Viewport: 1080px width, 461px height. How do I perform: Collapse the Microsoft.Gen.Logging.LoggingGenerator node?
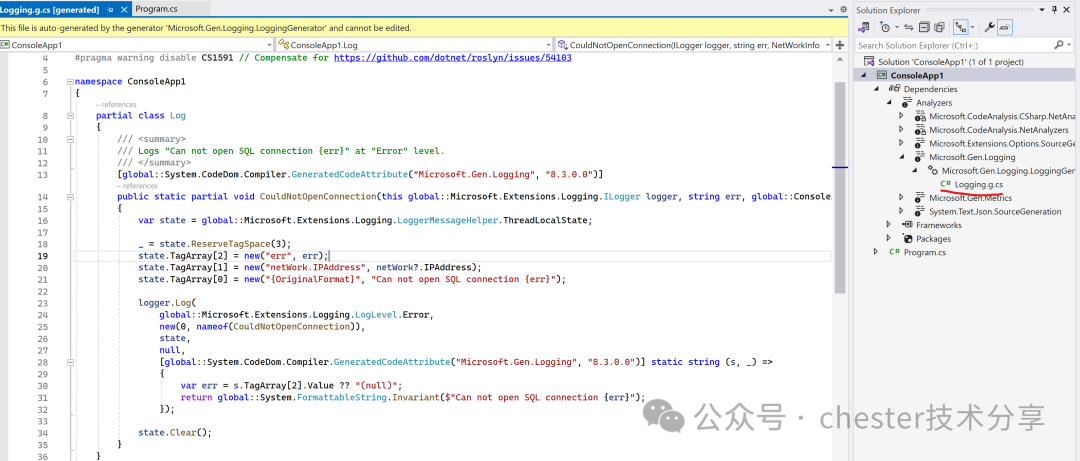click(x=915, y=170)
